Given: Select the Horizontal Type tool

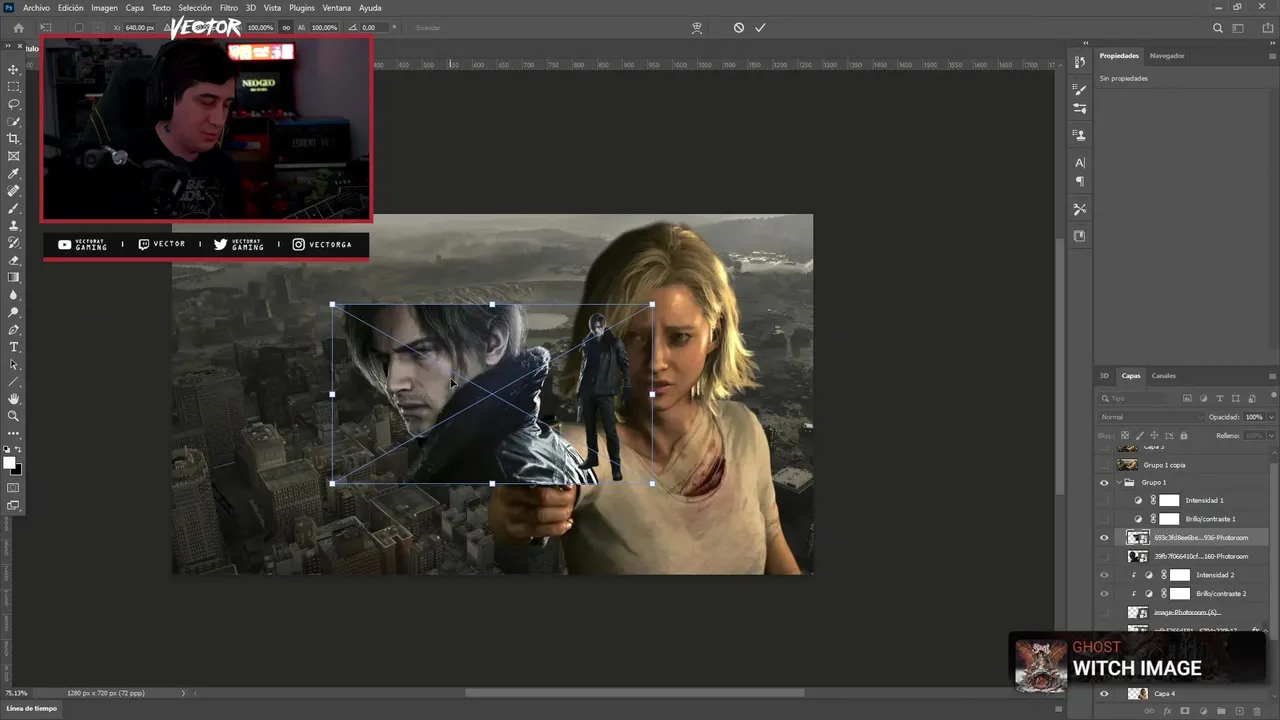Looking at the screenshot, I should pyautogui.click(x=13, y=347).
